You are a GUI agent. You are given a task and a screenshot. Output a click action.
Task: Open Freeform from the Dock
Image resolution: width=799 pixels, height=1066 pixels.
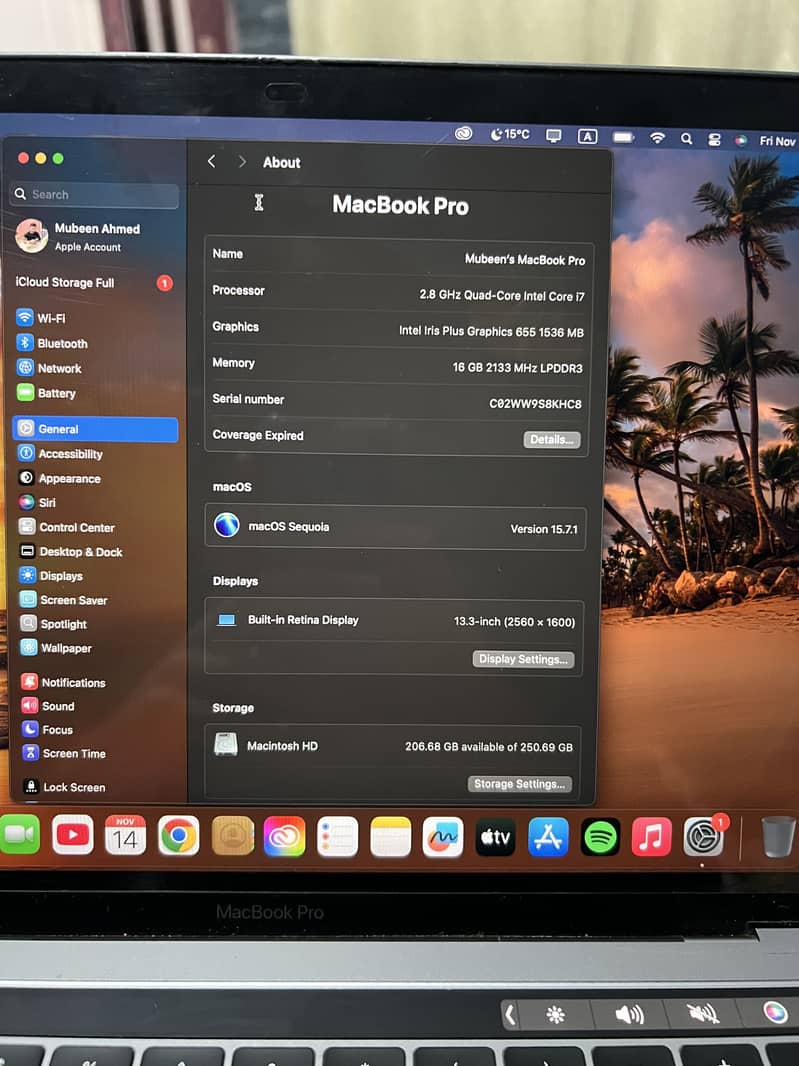(443, 837)
